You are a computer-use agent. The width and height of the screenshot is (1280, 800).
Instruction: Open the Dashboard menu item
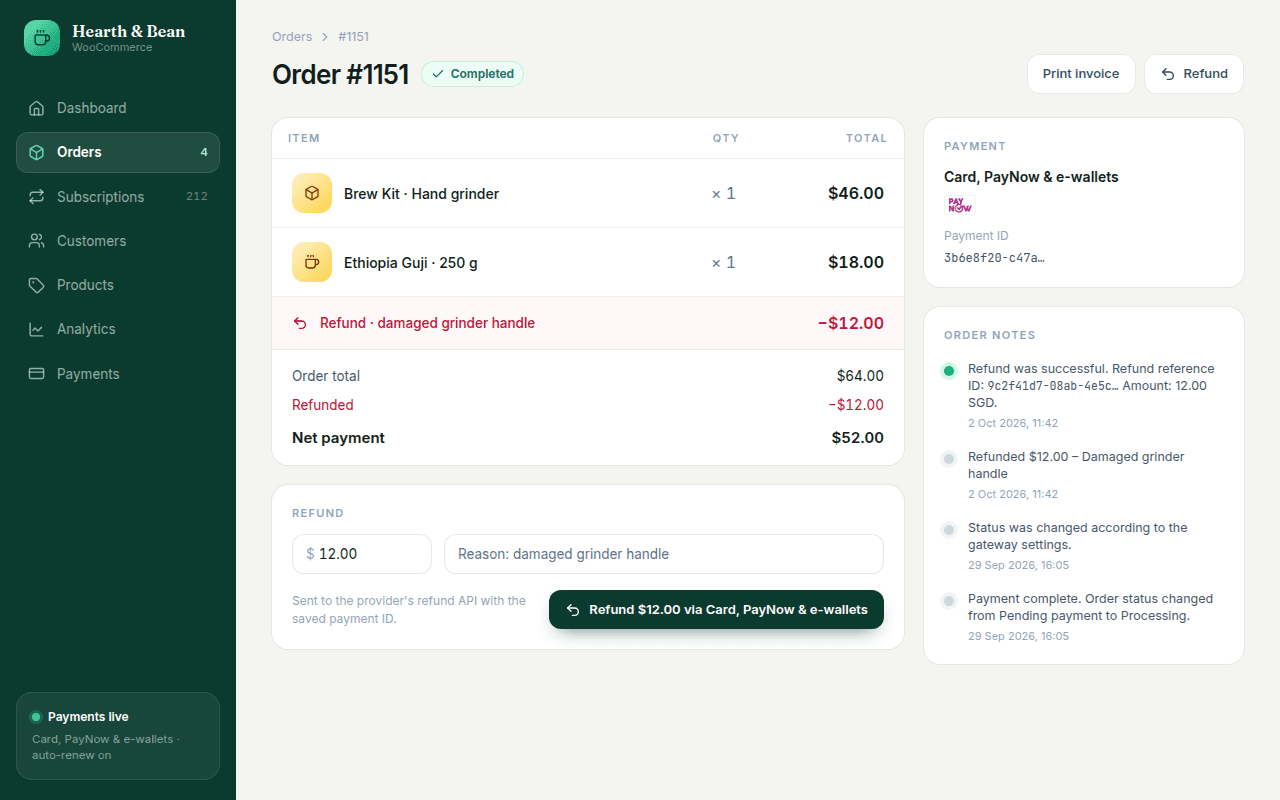pos(118,108)
